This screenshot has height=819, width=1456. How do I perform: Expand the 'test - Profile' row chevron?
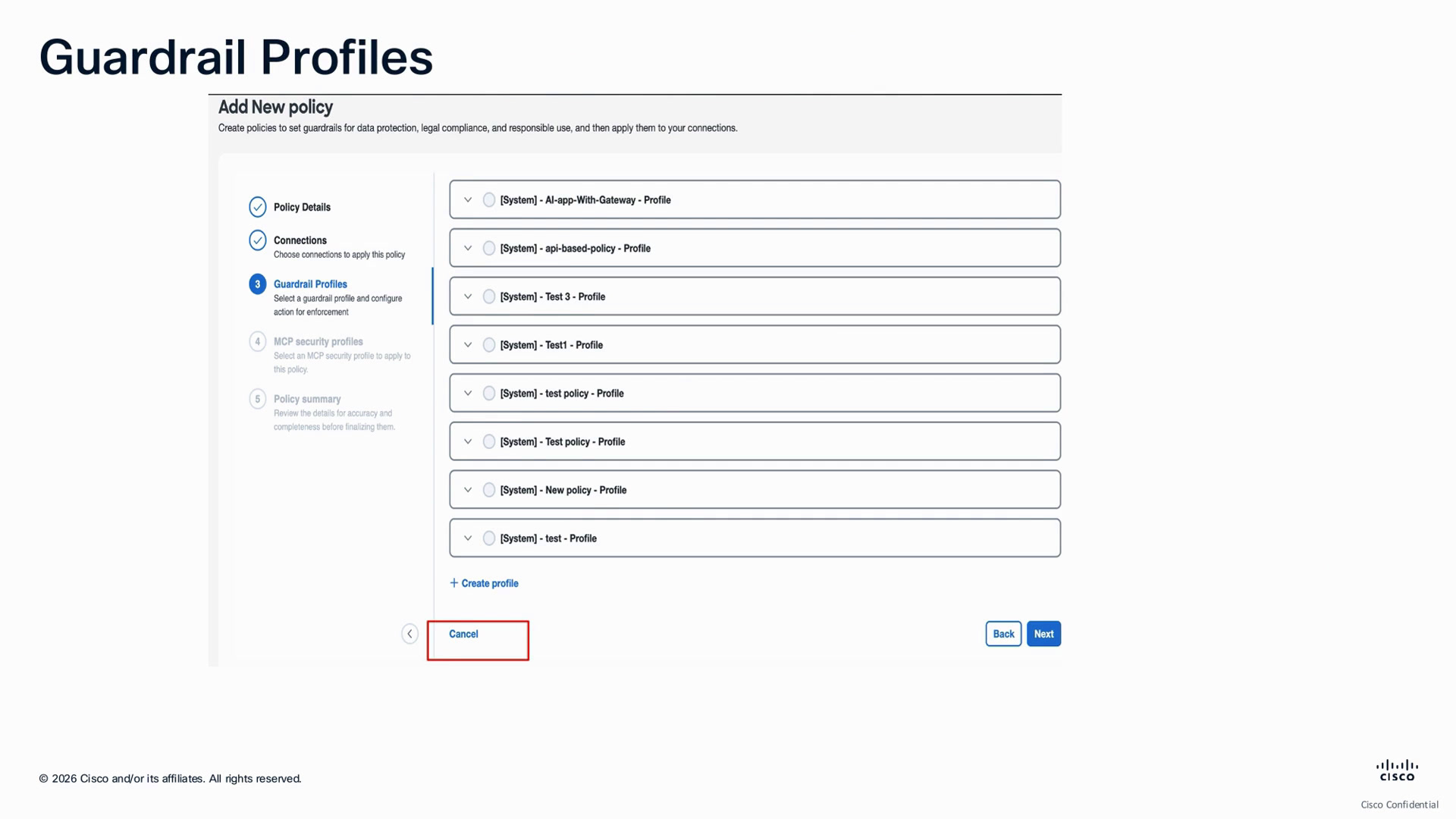click(x=468, y=538)
